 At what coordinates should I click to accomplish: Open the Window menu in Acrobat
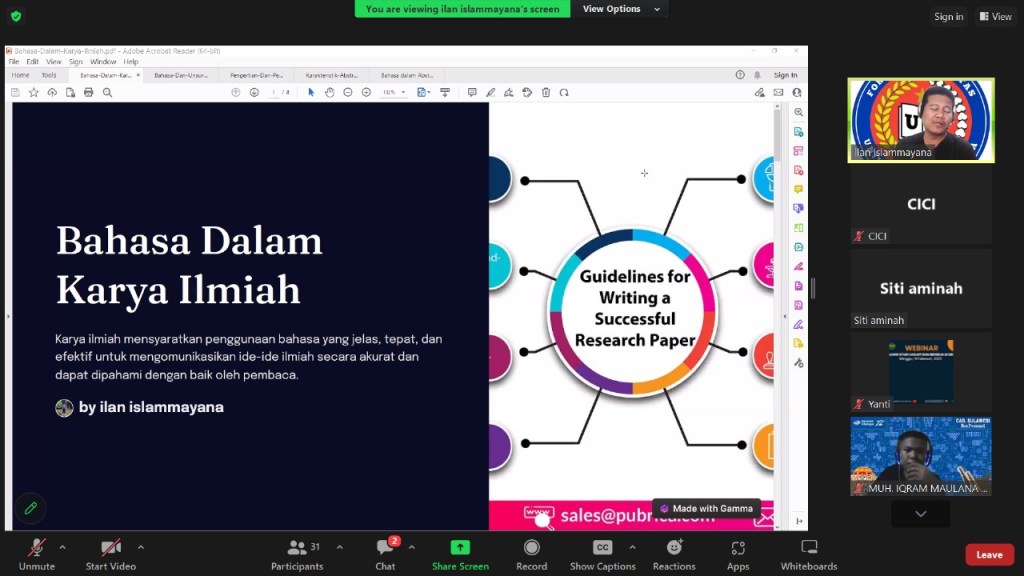pyautogui.click(x=103, y=62)
